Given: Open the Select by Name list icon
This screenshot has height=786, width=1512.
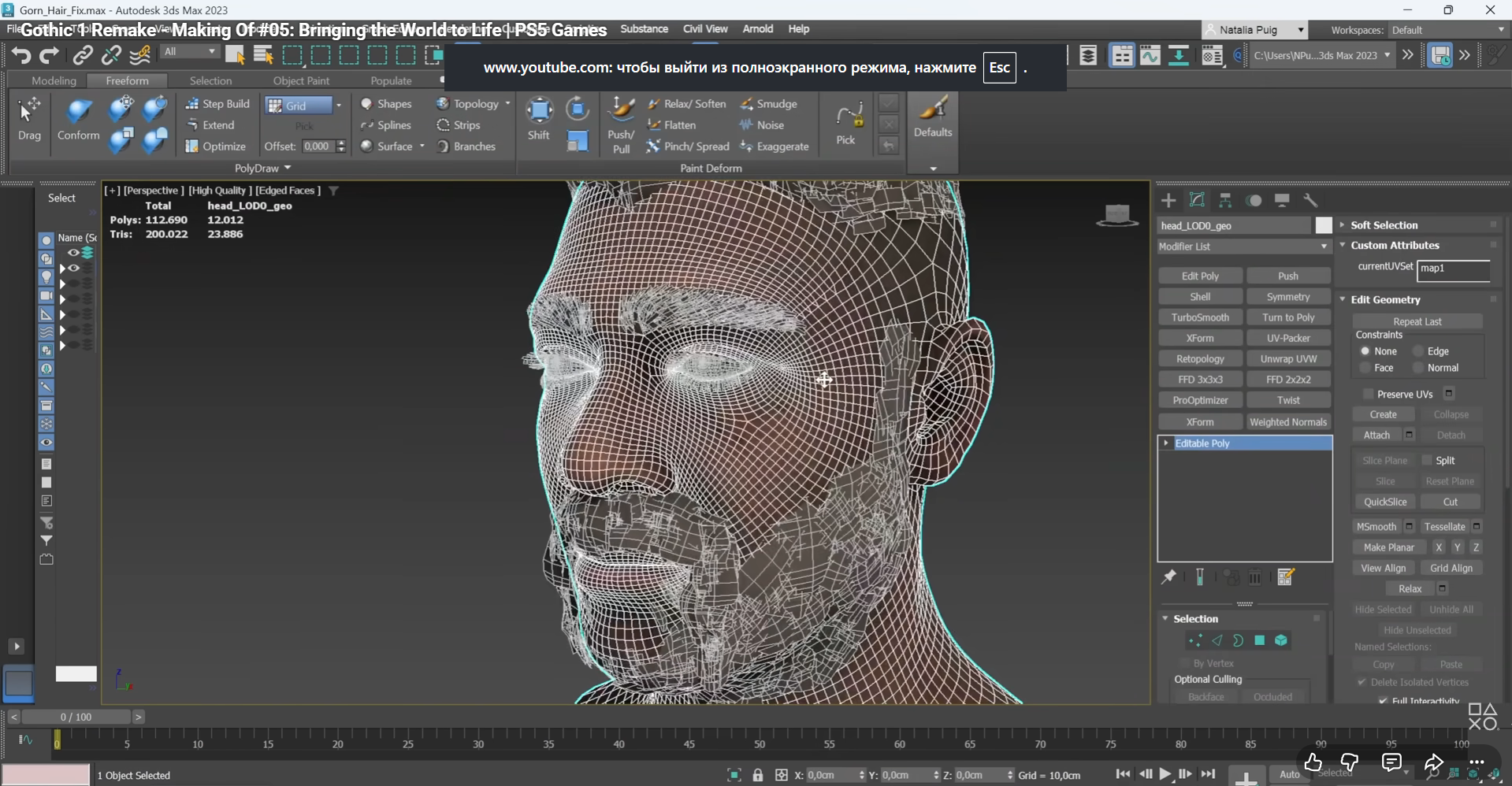Looking at the screenshot, I should pos(263,55).
